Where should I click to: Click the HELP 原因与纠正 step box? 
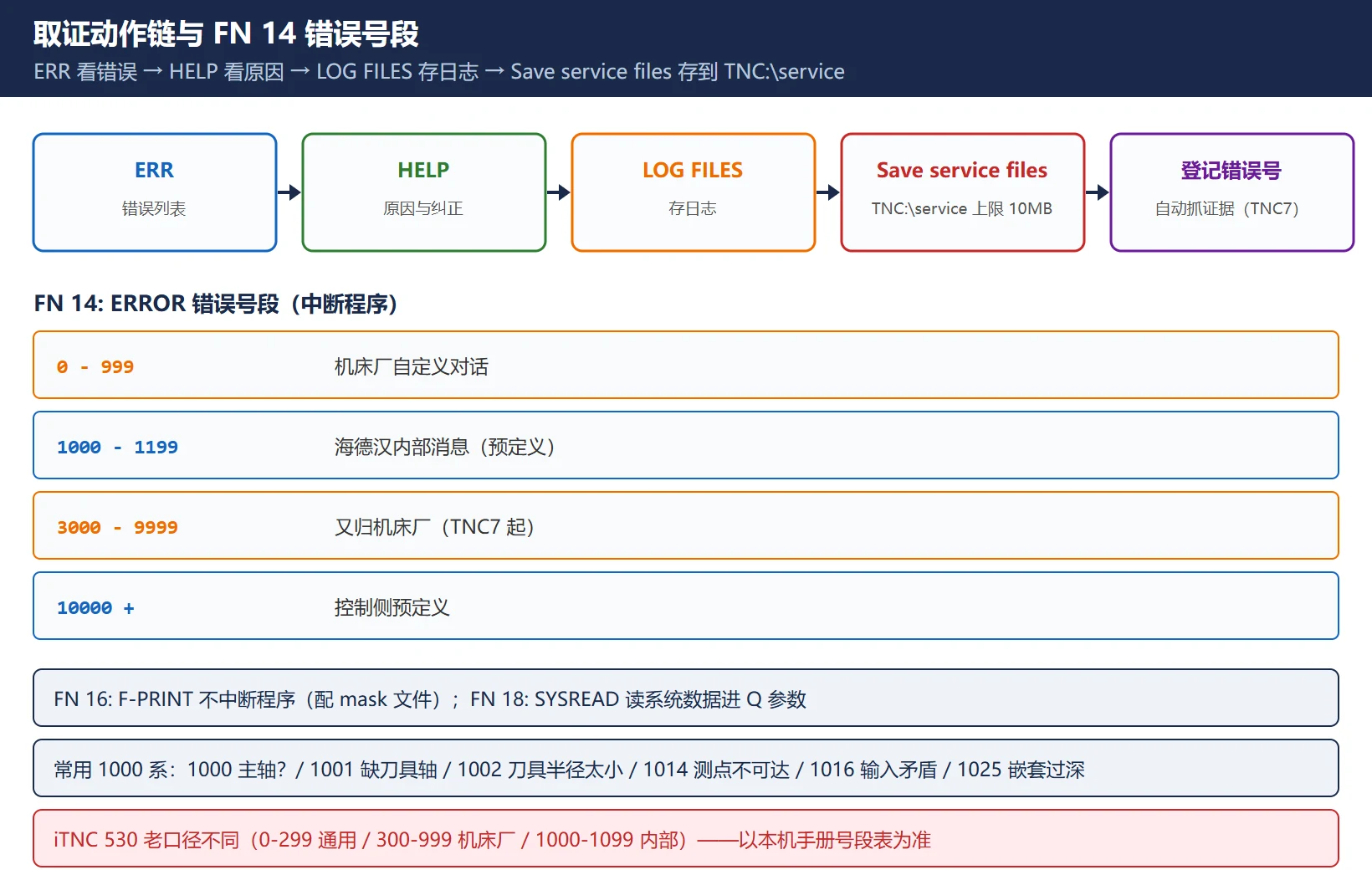point(424,192)
